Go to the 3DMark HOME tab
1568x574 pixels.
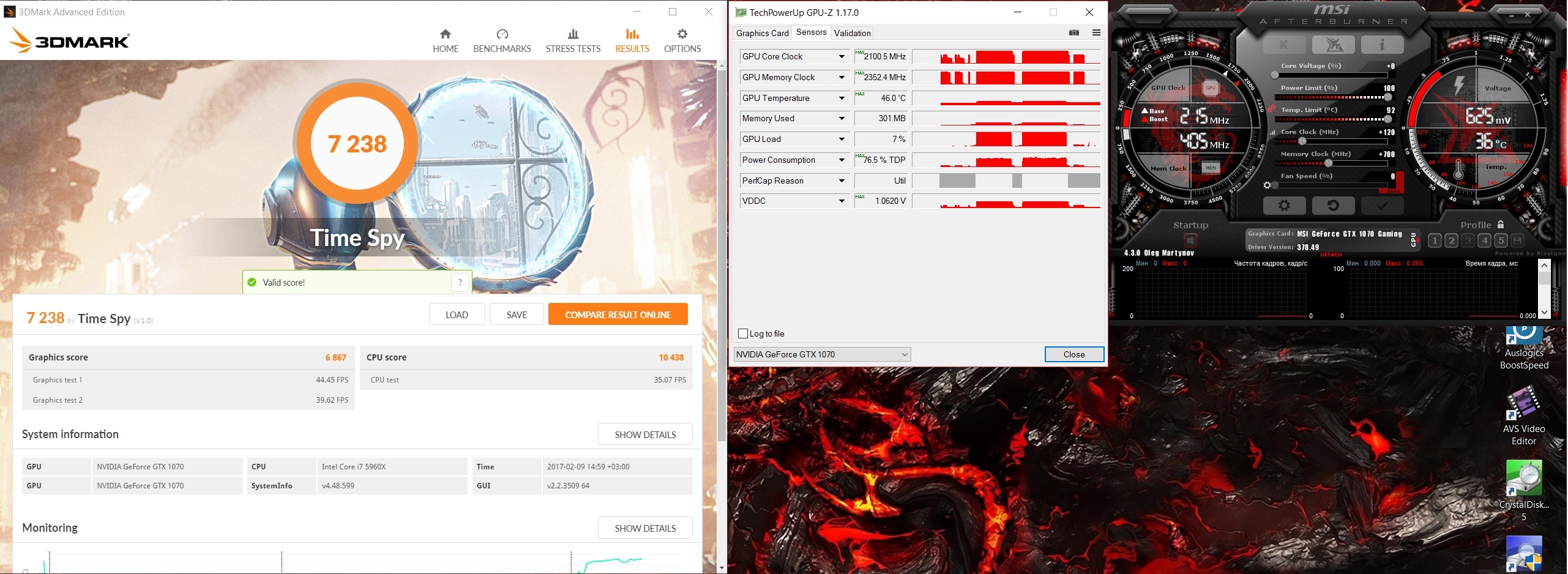pos(446,41)
